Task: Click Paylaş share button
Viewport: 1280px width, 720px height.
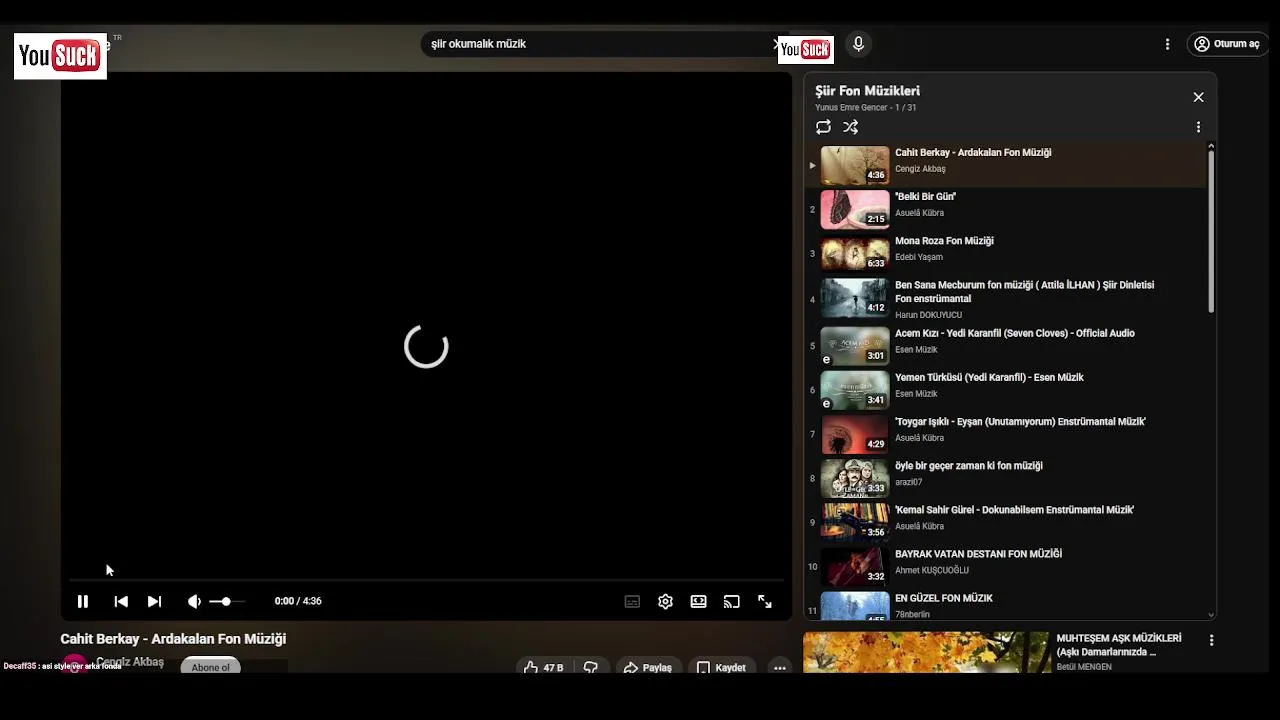Action: click(647, 667)
